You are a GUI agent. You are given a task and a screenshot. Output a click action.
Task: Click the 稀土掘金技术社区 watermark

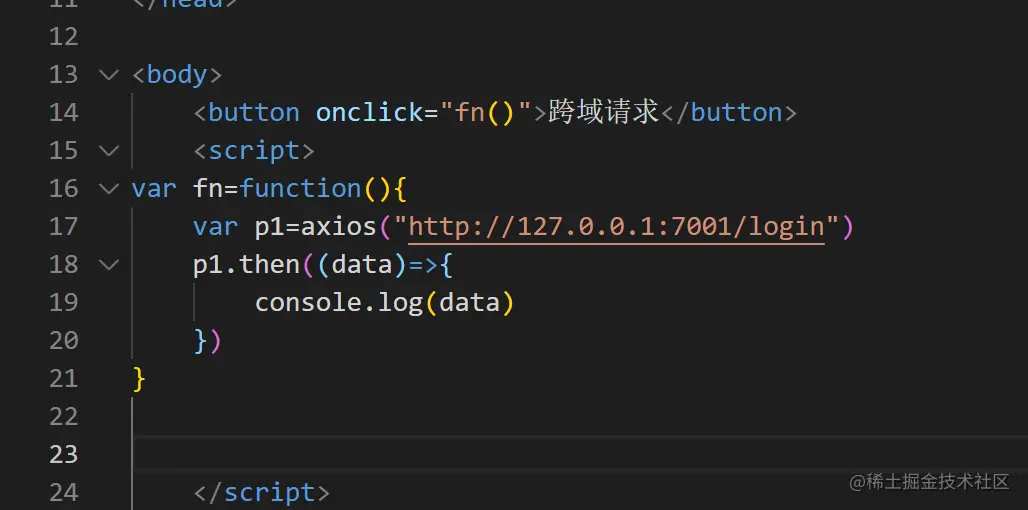(x=929, y=482)
